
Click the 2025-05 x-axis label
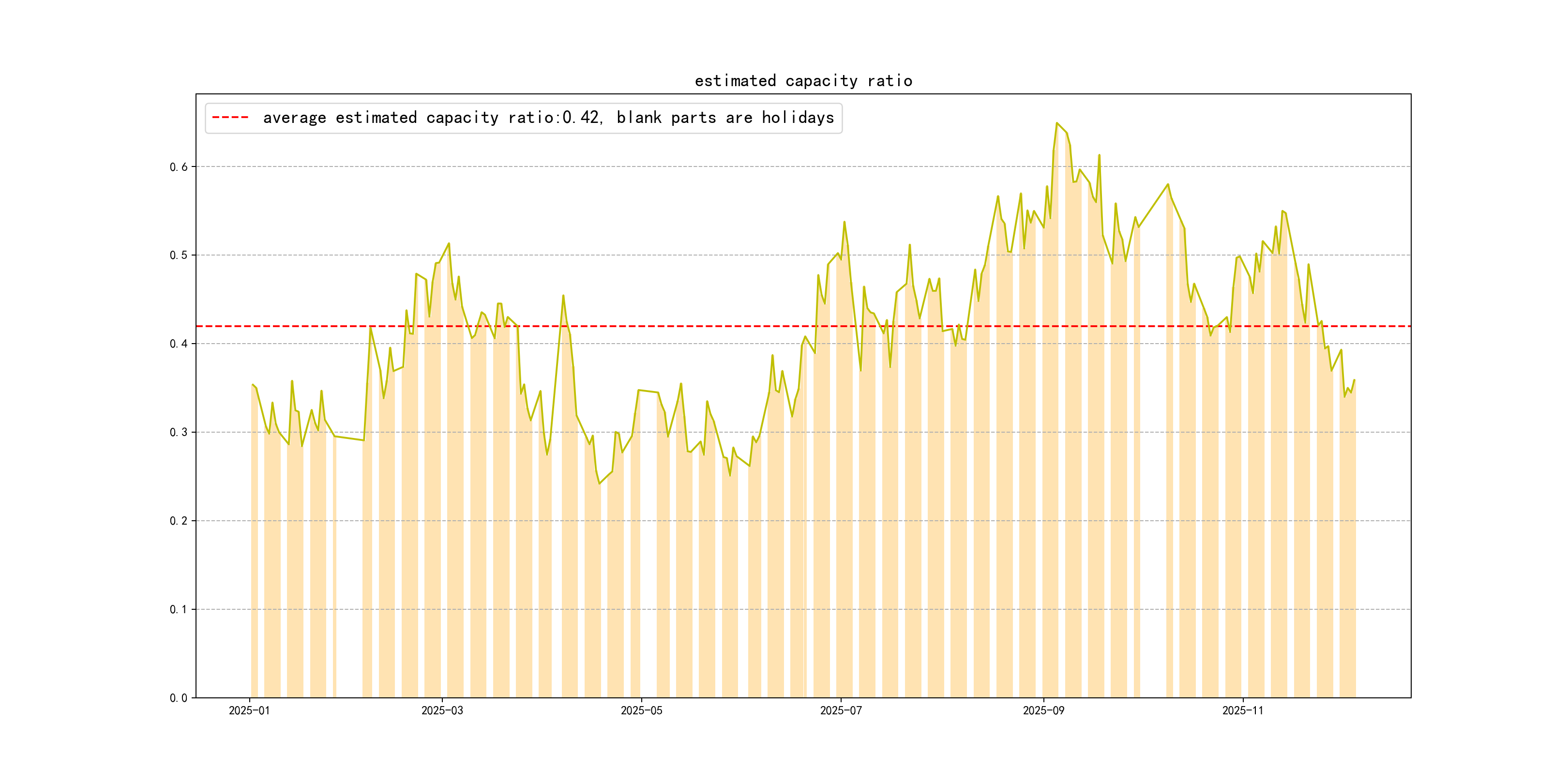tap(641, 710)
